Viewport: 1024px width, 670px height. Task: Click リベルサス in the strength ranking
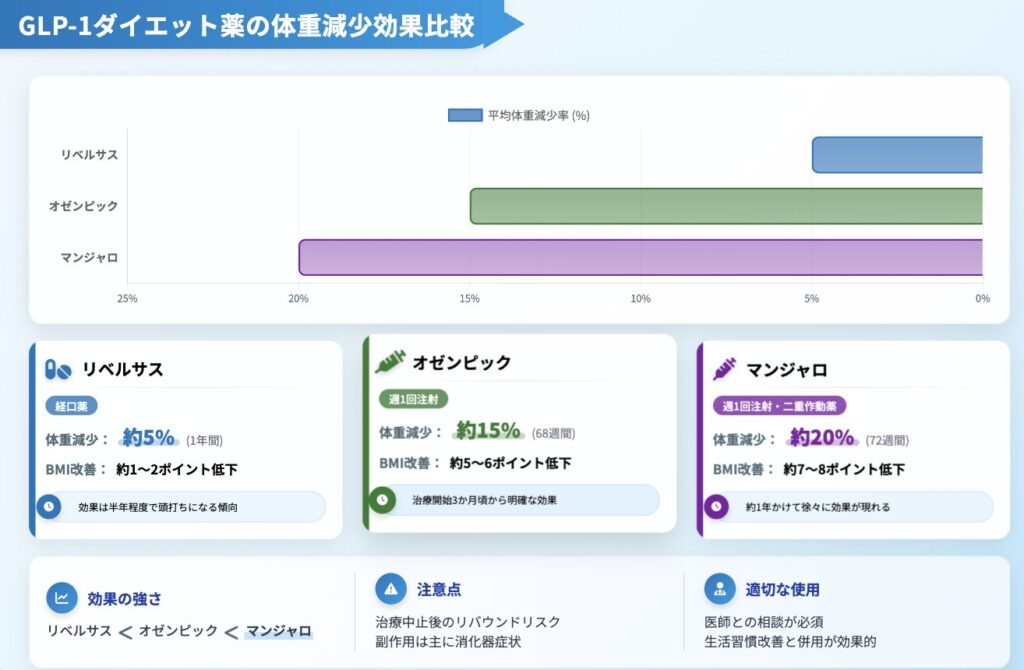(x=79, y=631)
